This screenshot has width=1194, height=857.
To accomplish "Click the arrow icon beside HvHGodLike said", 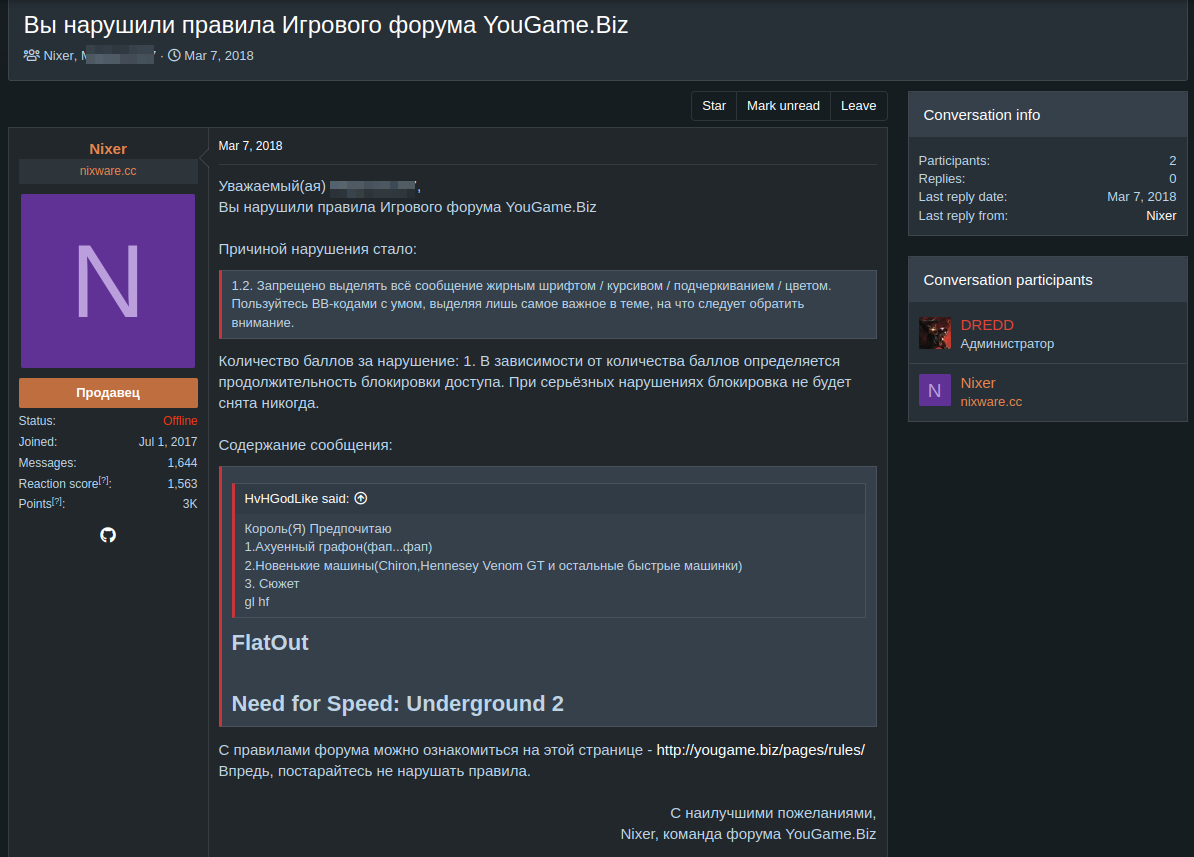I will [361, 498].
